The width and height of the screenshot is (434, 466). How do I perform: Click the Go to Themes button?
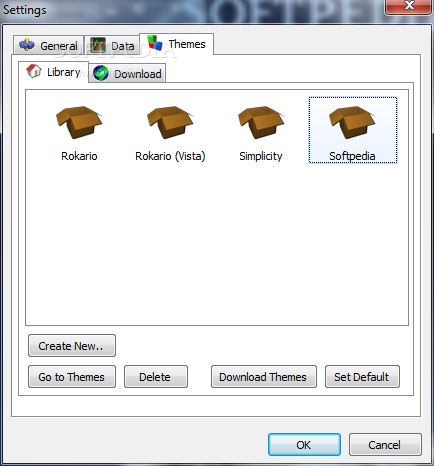(x=72, y=377)
